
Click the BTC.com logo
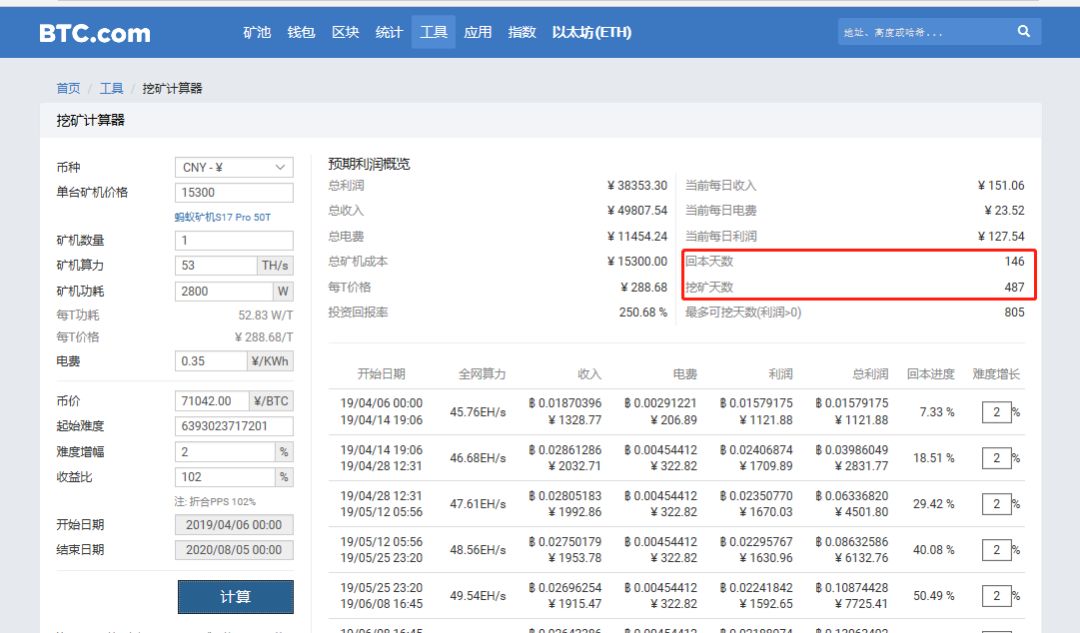pyautogui.click(x=95, y=33)
